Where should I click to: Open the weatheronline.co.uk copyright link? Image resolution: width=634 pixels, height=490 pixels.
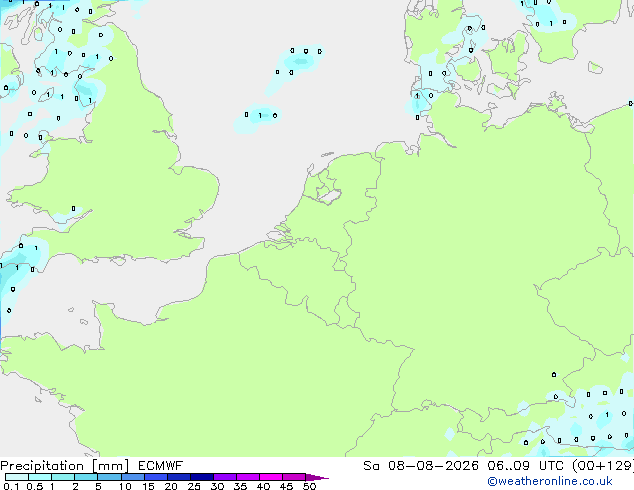click(x=550, y=481)
